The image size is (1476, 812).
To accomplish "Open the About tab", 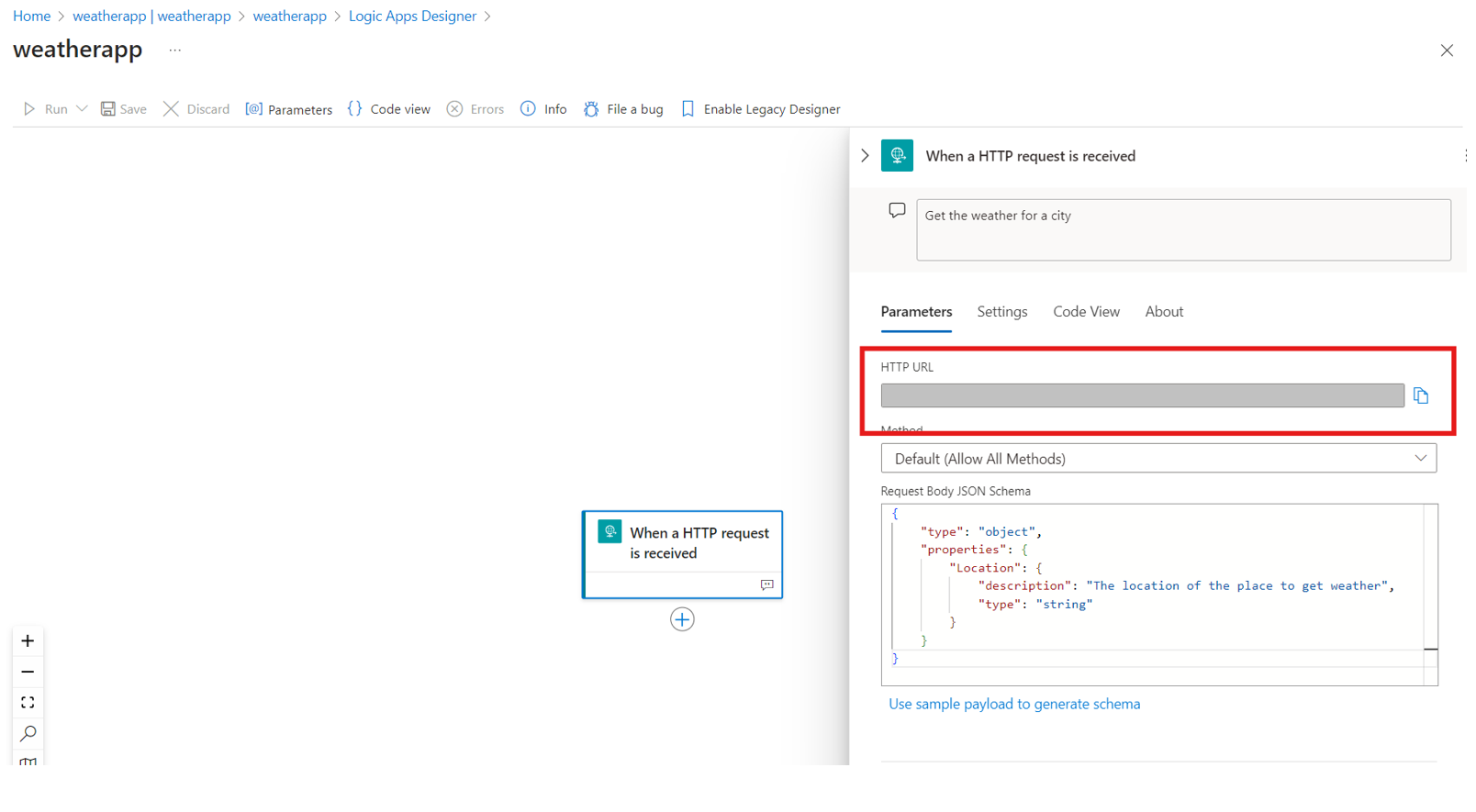I will coord(1164,312).
